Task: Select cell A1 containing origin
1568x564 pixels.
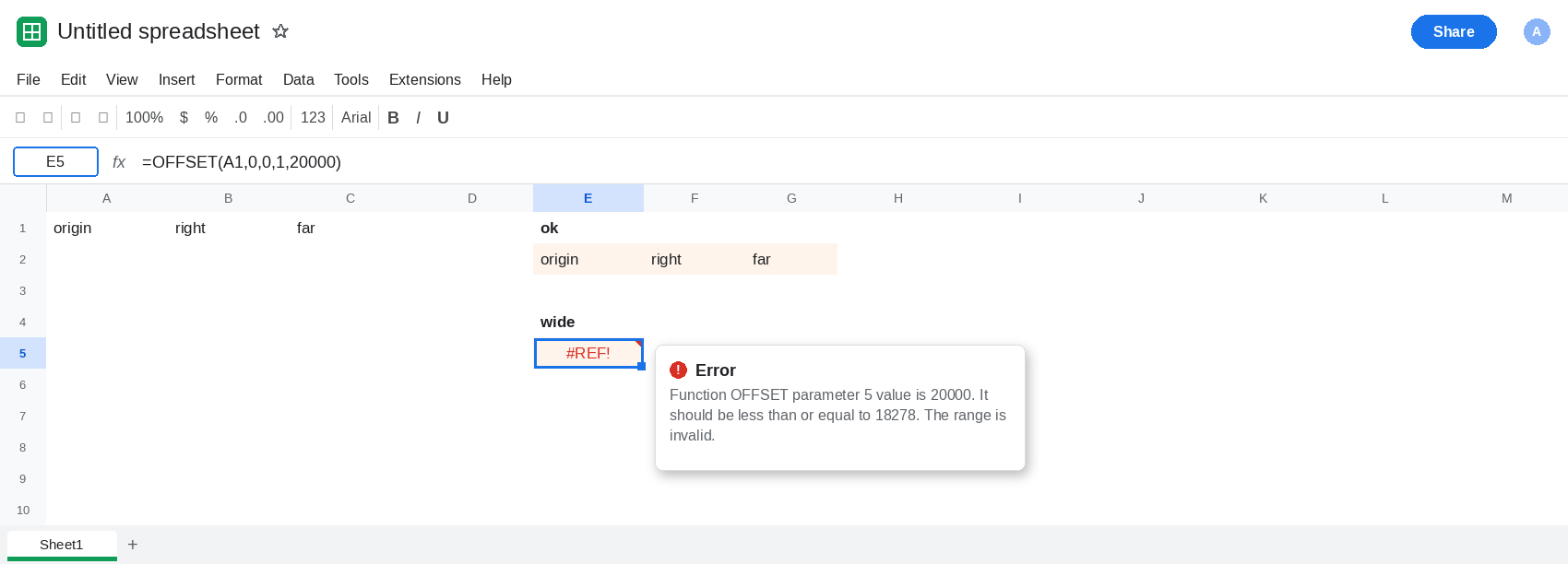Action: (x=107, y=228)
